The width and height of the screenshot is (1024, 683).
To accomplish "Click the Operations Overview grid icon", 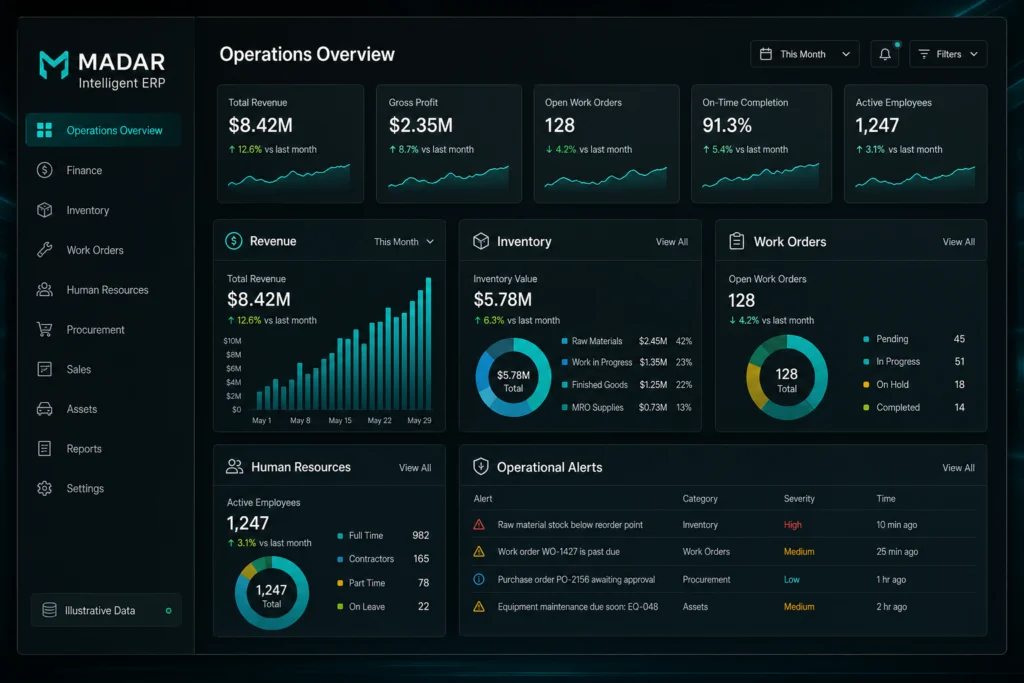I will tap(44, 130).
